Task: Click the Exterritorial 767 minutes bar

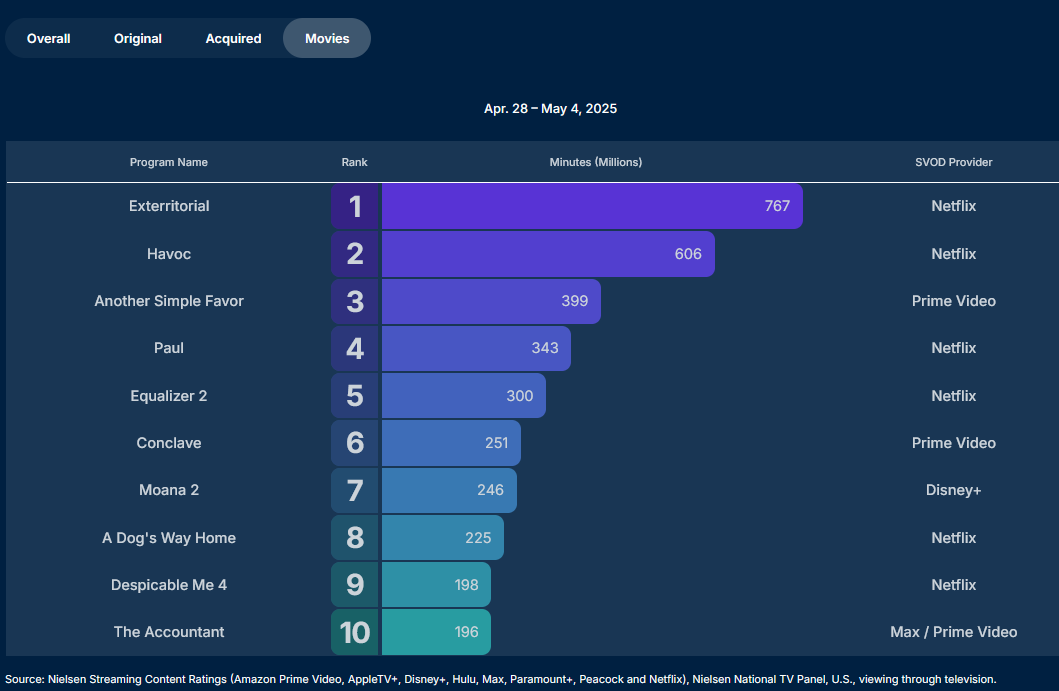Action: 591,207
